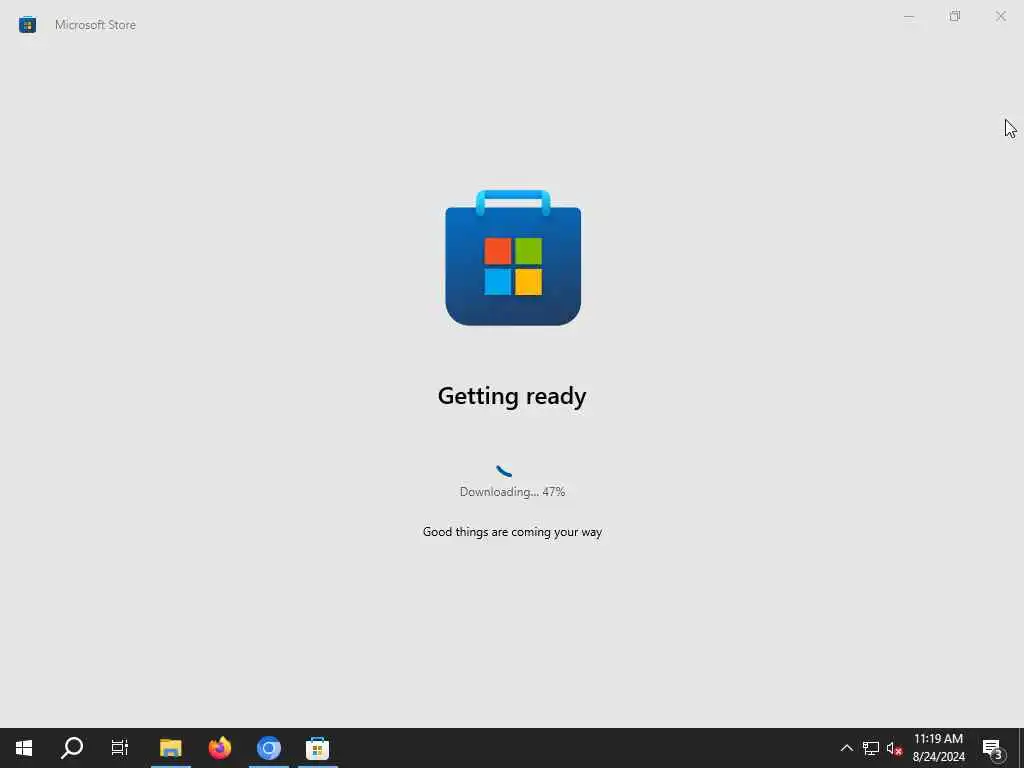This screenshot has height=768, width=1024.
Task: Click the "Microsoft Store" window title text
Action: [95, 25]
